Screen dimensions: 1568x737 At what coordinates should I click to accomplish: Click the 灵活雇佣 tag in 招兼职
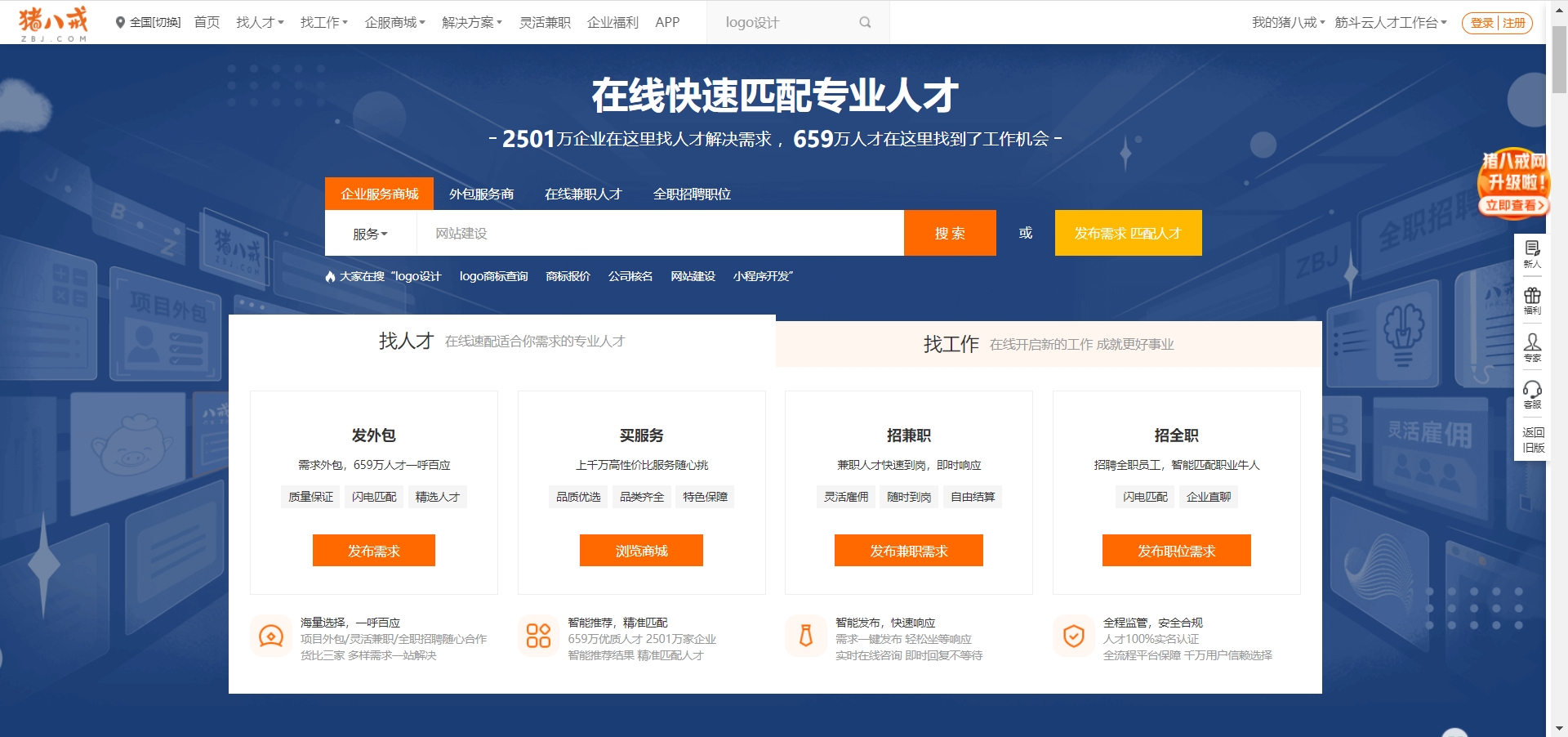pyautogui.click(x=846, y=497)
